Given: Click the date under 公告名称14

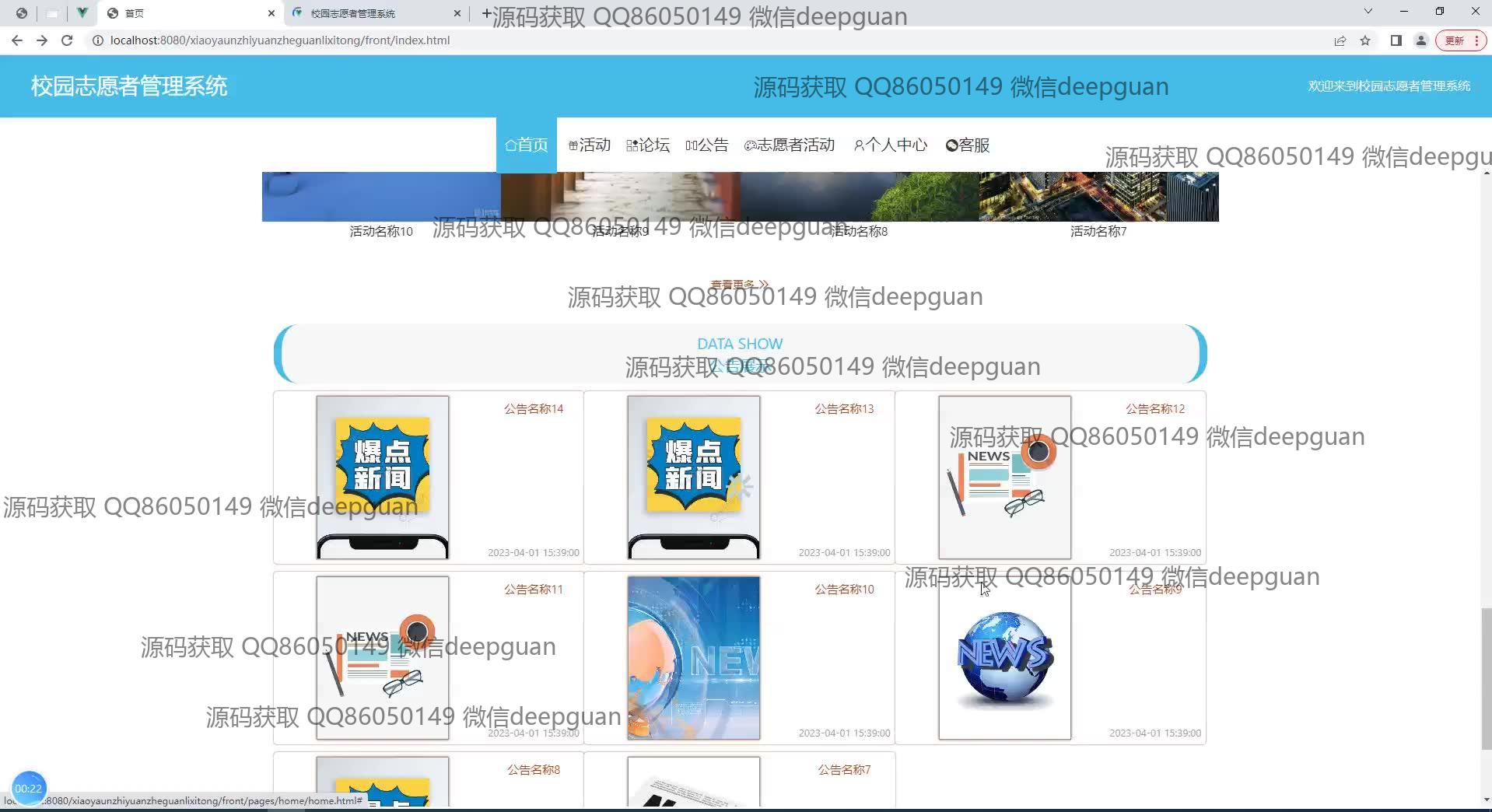Looking at the screenshot, I should pyautogui.click(x=534, y=552).
